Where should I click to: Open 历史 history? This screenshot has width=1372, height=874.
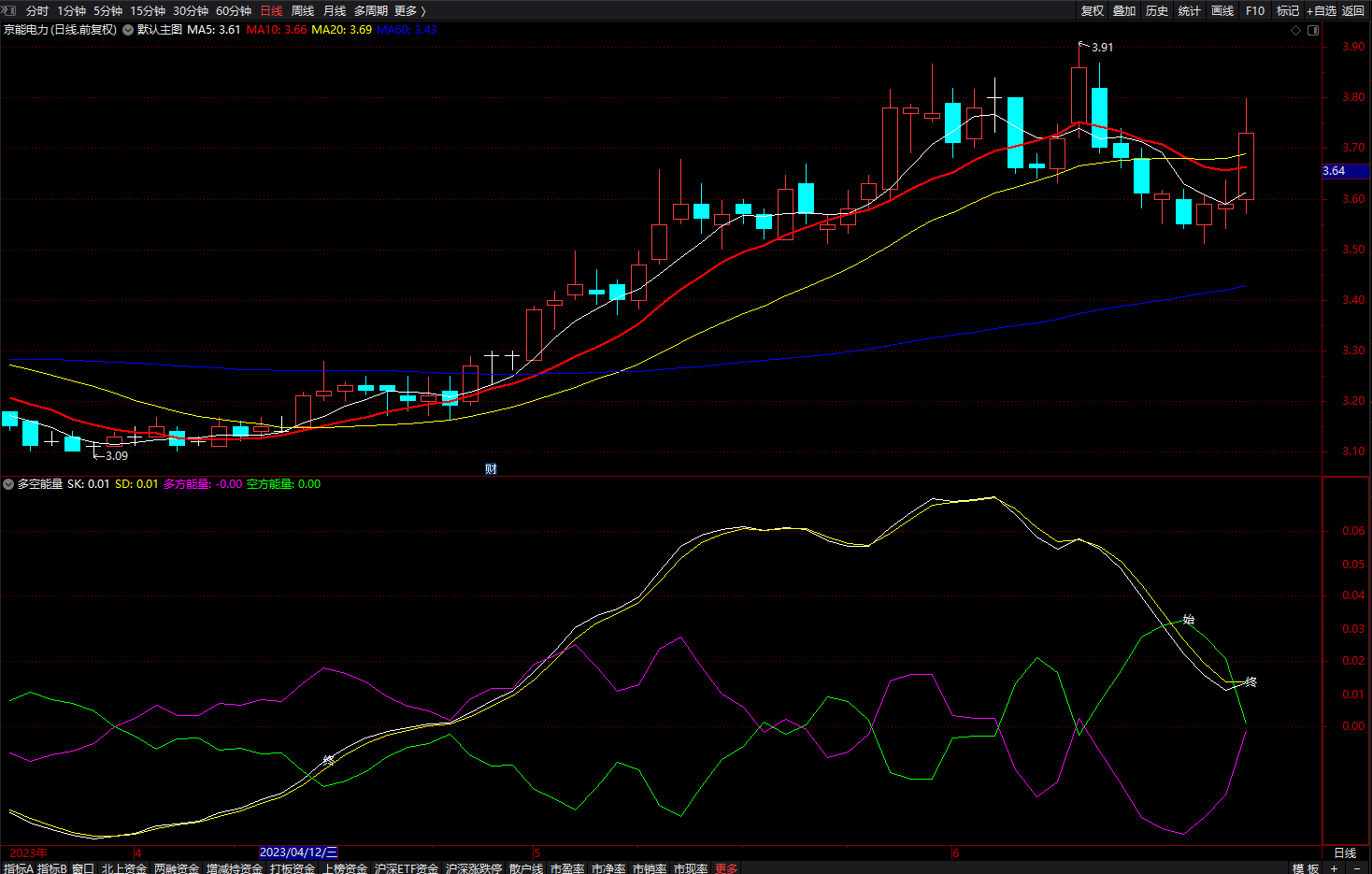1157,11
